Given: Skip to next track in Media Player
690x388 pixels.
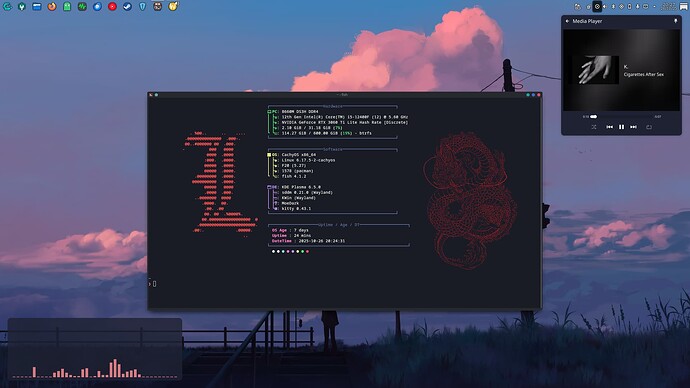Looking at the screenshot, I should pyautogui.click(x=633, y=127).
